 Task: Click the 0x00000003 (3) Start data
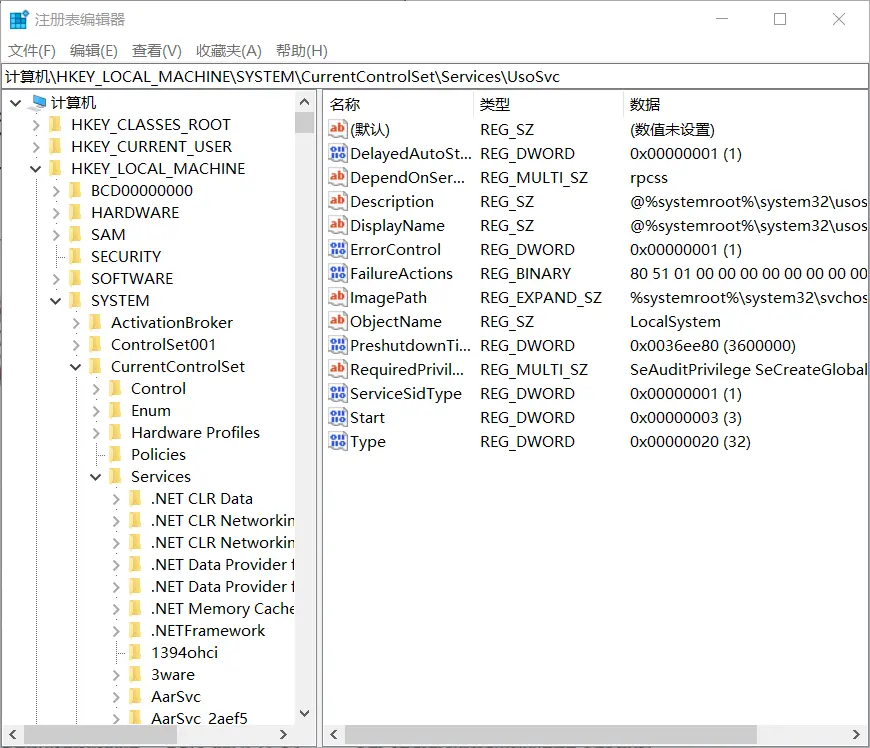click(x=686, y=417)
